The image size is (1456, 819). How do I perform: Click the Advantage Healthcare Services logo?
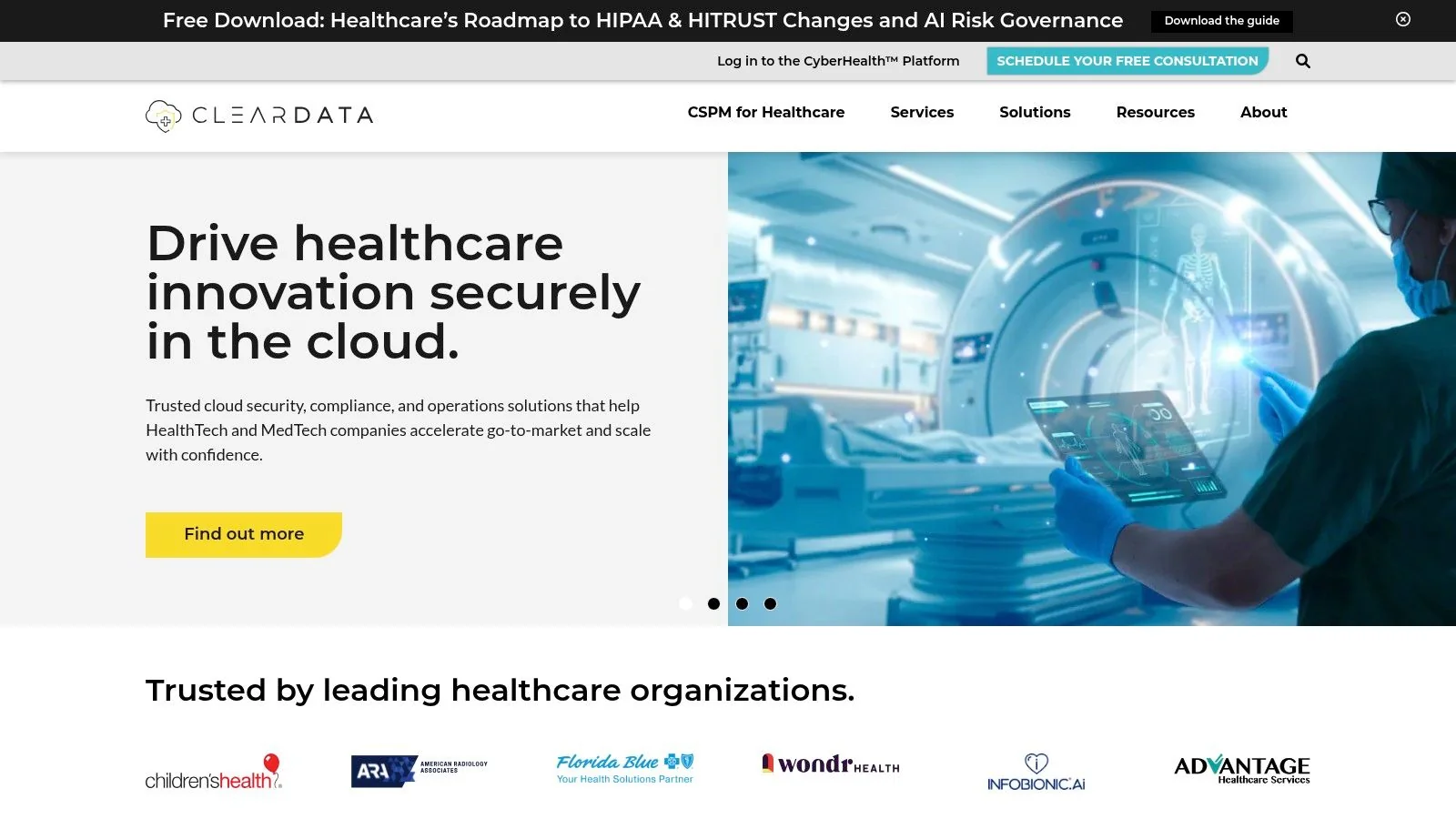(1241, 768)
